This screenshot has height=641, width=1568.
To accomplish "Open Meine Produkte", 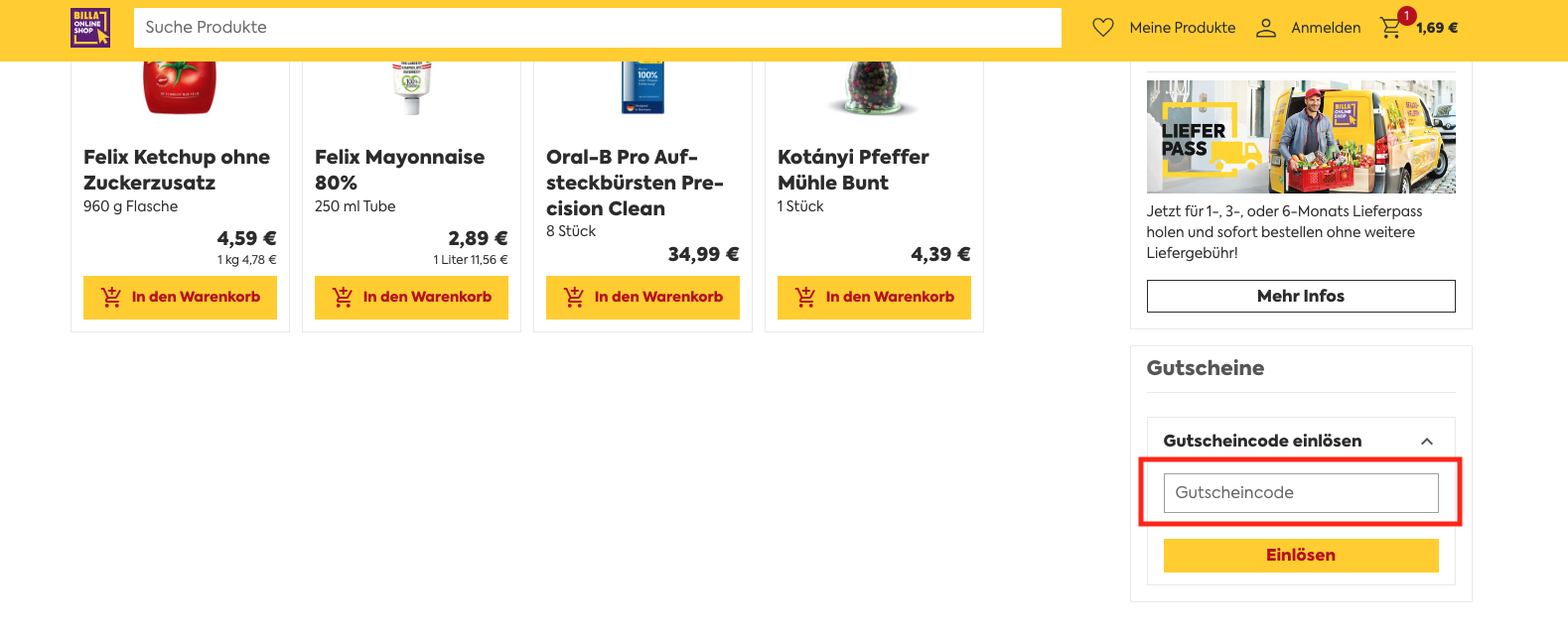I will tap(1183, 28).
